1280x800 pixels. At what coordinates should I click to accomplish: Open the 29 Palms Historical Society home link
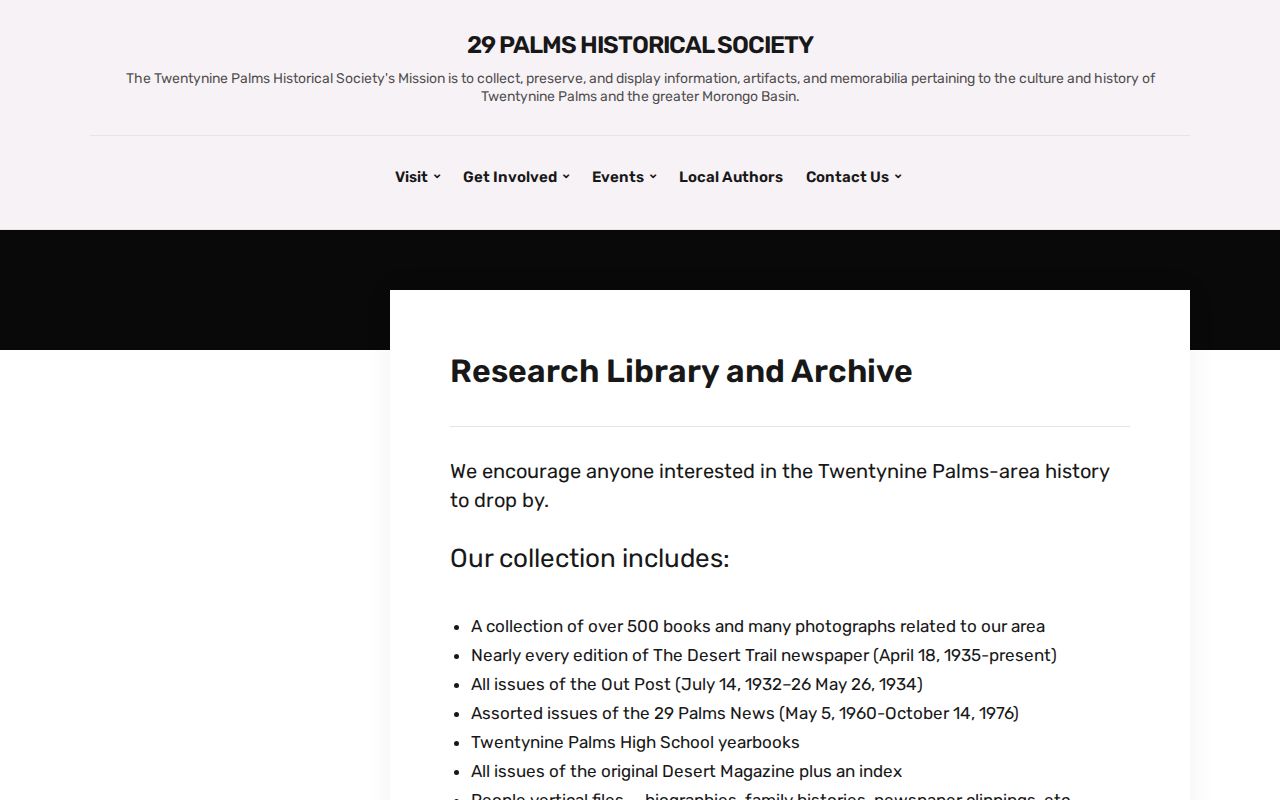640,45
